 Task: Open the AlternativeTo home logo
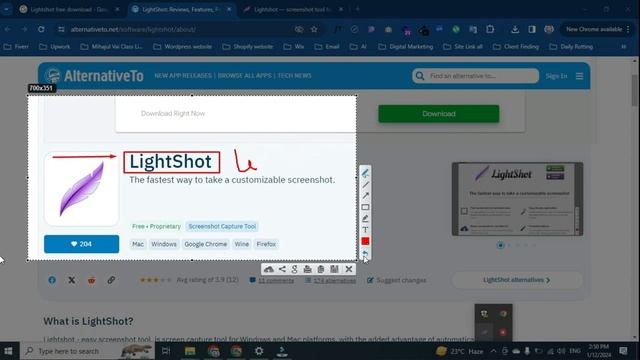(94, 76)
